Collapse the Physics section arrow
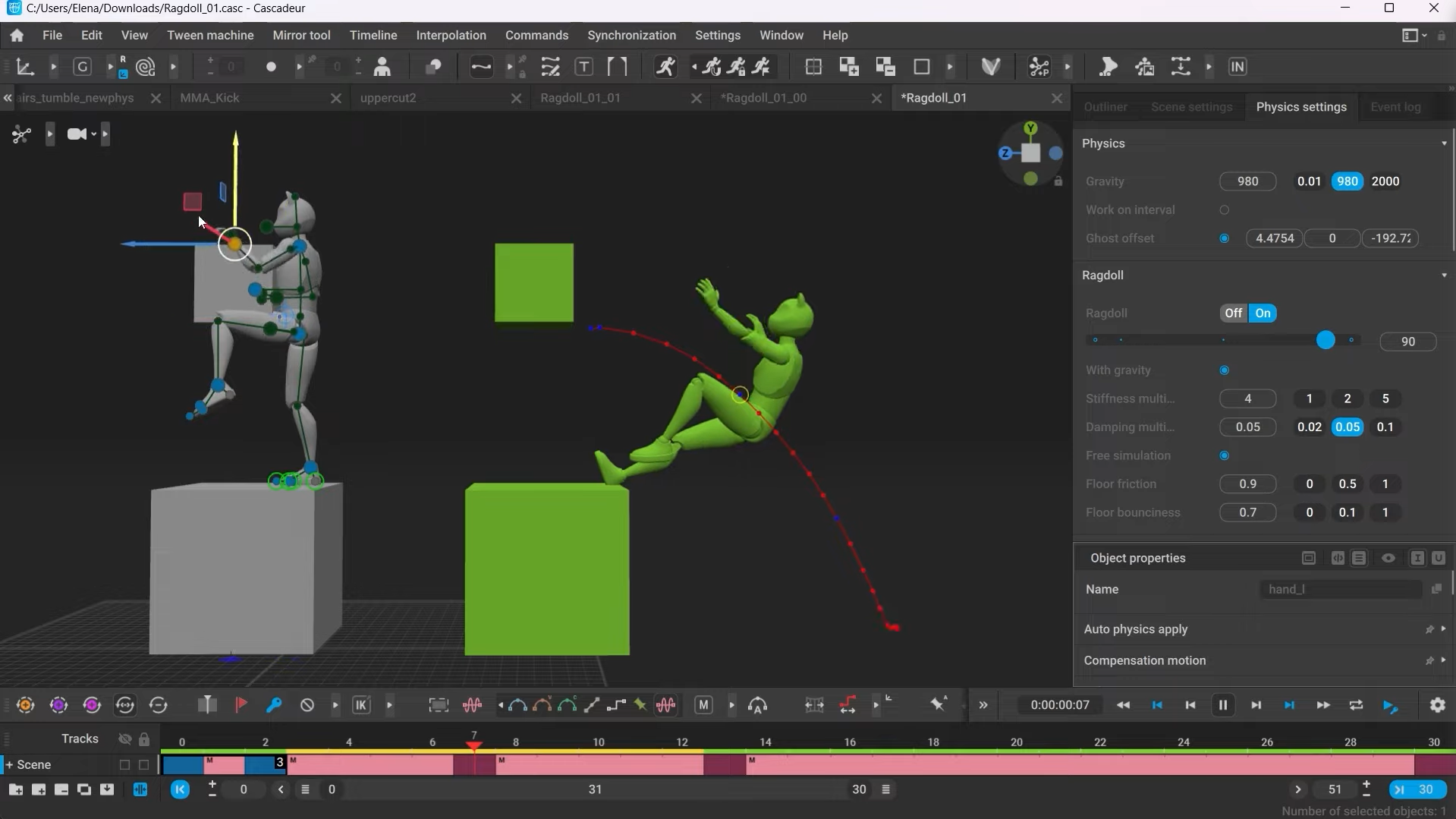 coord(1444,143)
